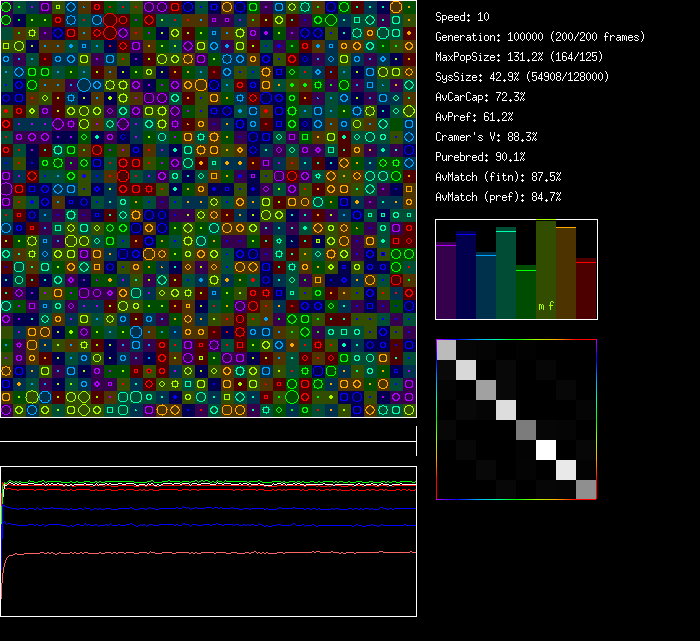Viewport: 700px width, 641px height.
Task: Select the brightest white cell in the matrix
Action: (546, 450)
